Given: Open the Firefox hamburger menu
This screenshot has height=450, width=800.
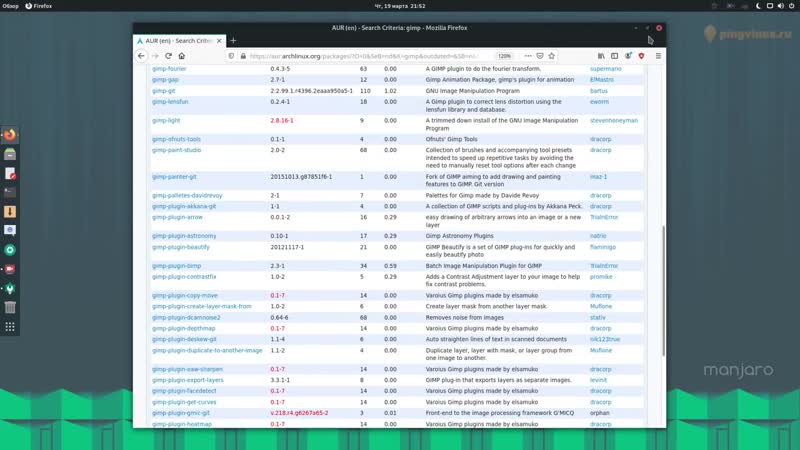Looking at the screenshot, I should click(658, 56).
